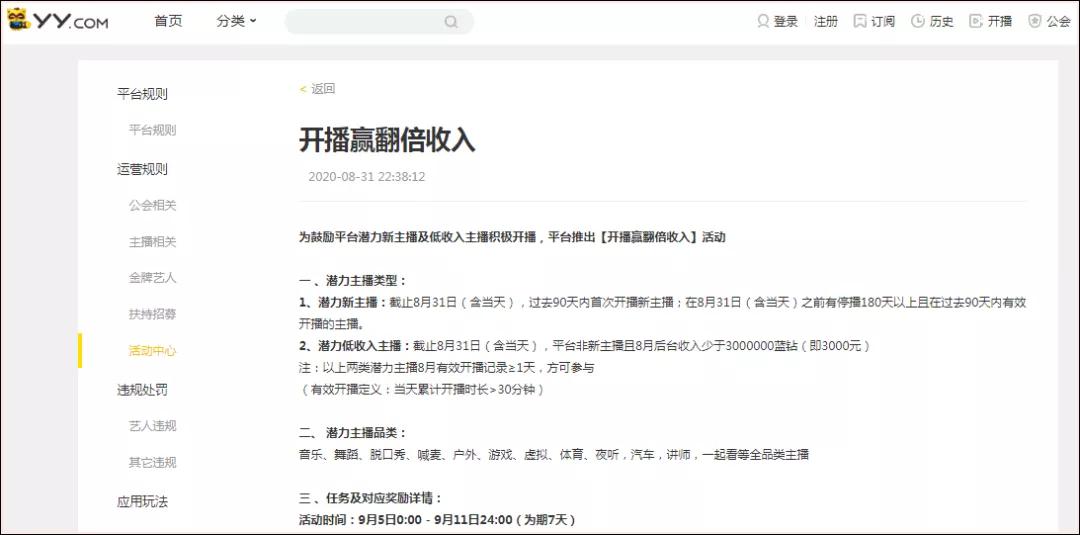Viewport: 1080px width, 535px height.
Task: Open the 历史 link text
Action: pyautogui.click(x=942, y=21)
